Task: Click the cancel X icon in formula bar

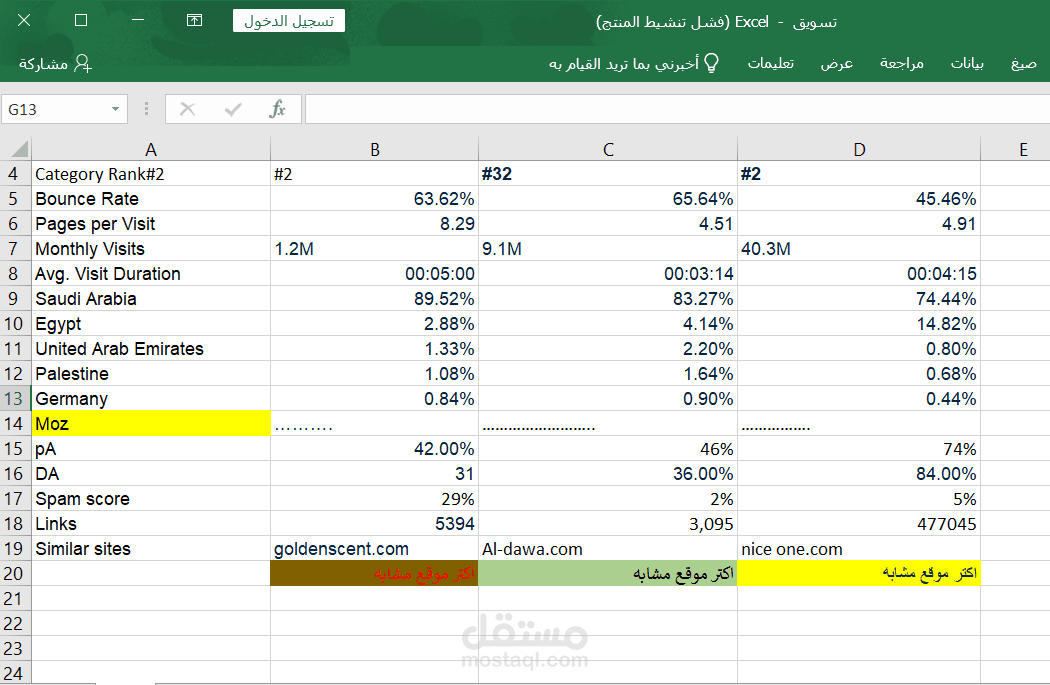Action: pos(188,109)
